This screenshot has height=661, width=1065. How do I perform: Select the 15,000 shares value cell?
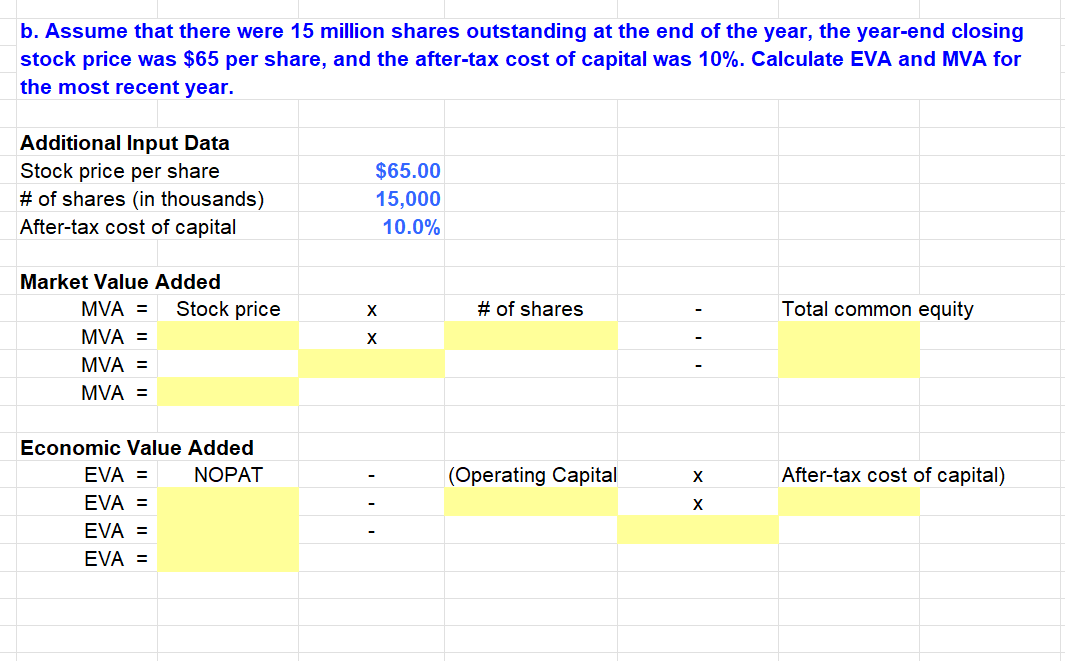point(371,198)
